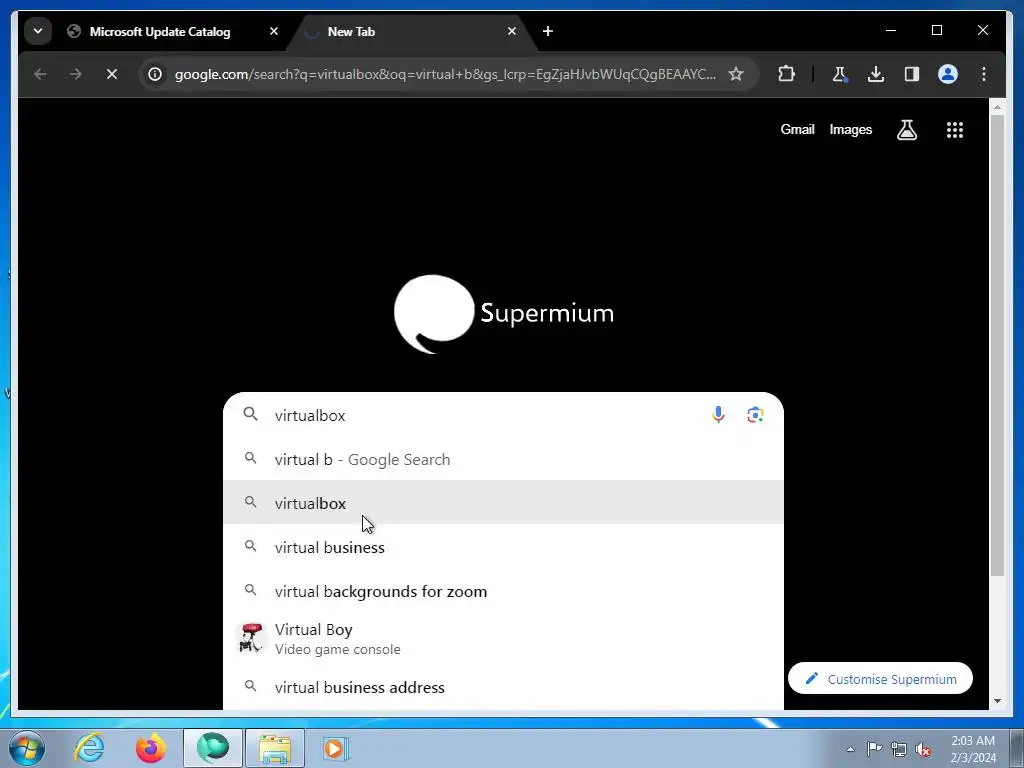Toggle the side panel
Viewport: 1024px width, 768px height.
coord(912,74)
